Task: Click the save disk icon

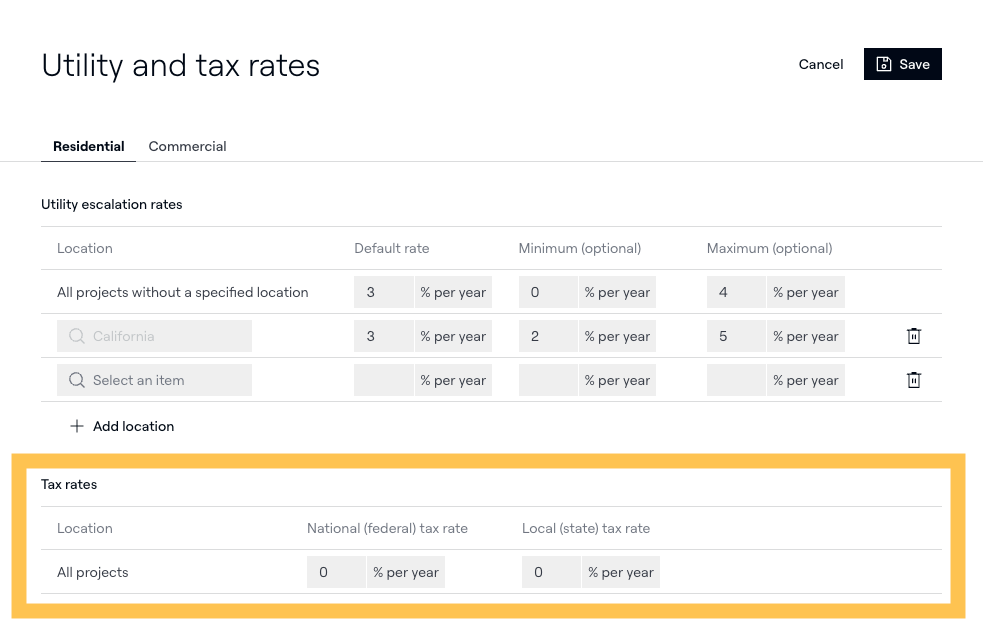Action: pyautogui.click(x=884, y=64)
